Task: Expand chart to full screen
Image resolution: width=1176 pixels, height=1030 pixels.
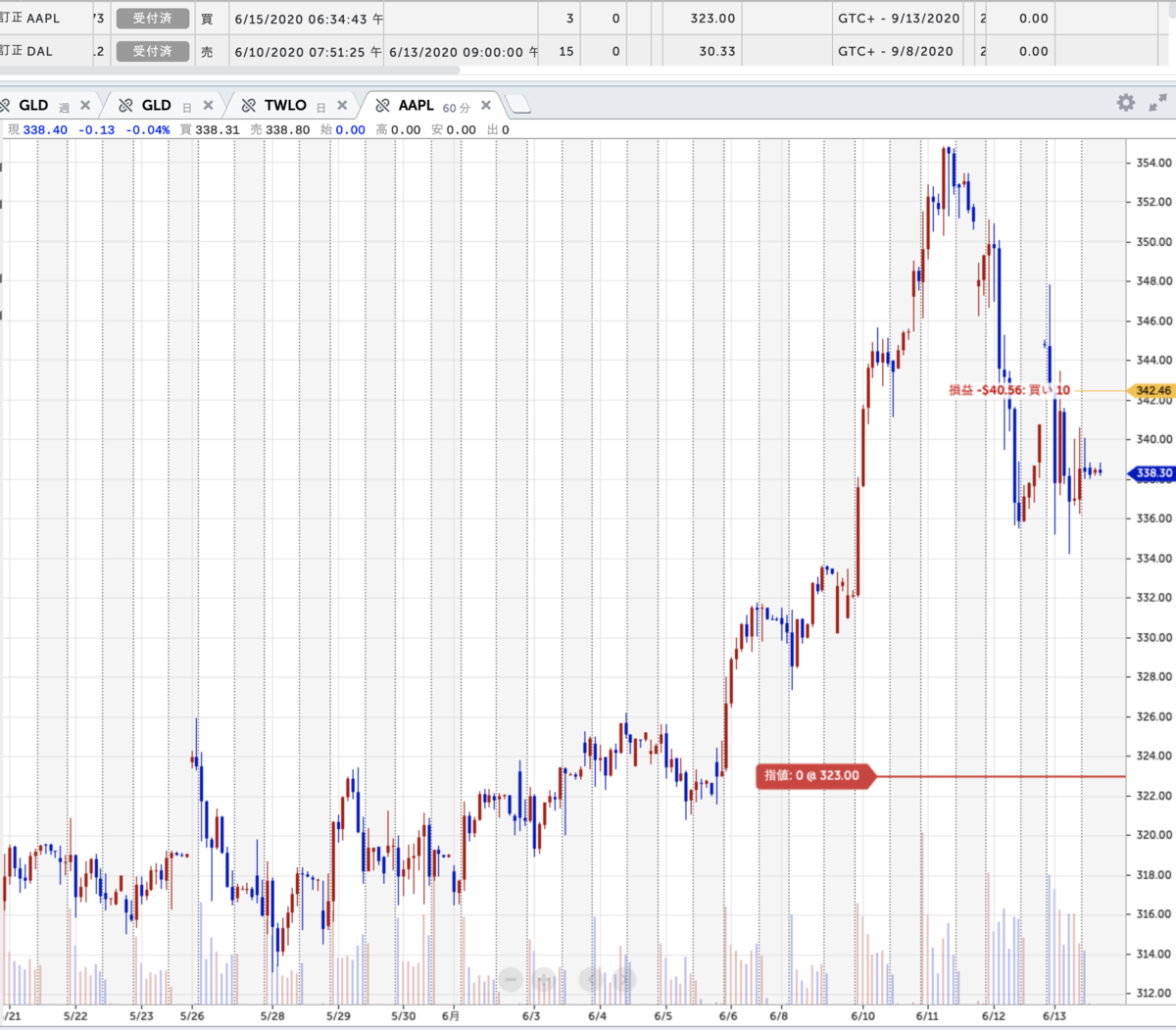Action: [x=1157, y=103]
